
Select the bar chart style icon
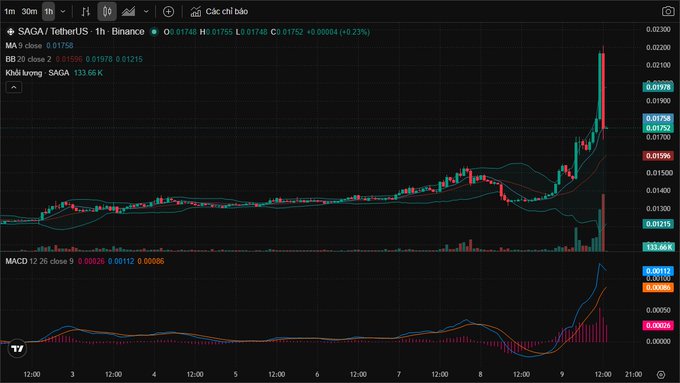(85, 12)
